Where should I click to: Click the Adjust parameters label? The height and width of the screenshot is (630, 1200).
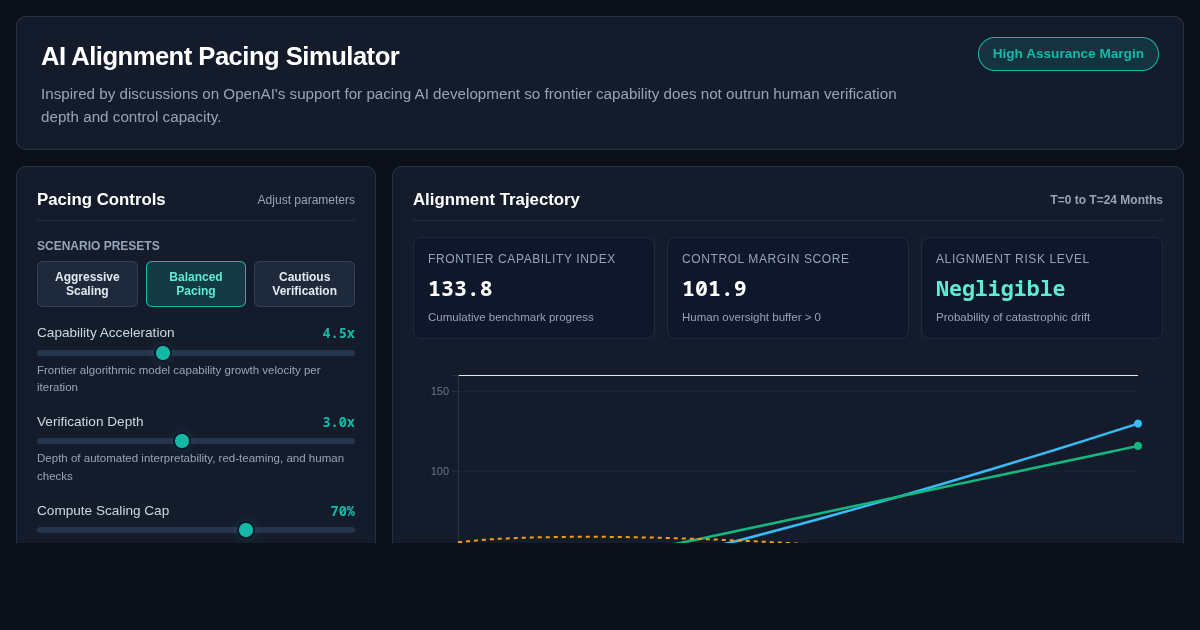pyautogui.click(x=306, y=200)
